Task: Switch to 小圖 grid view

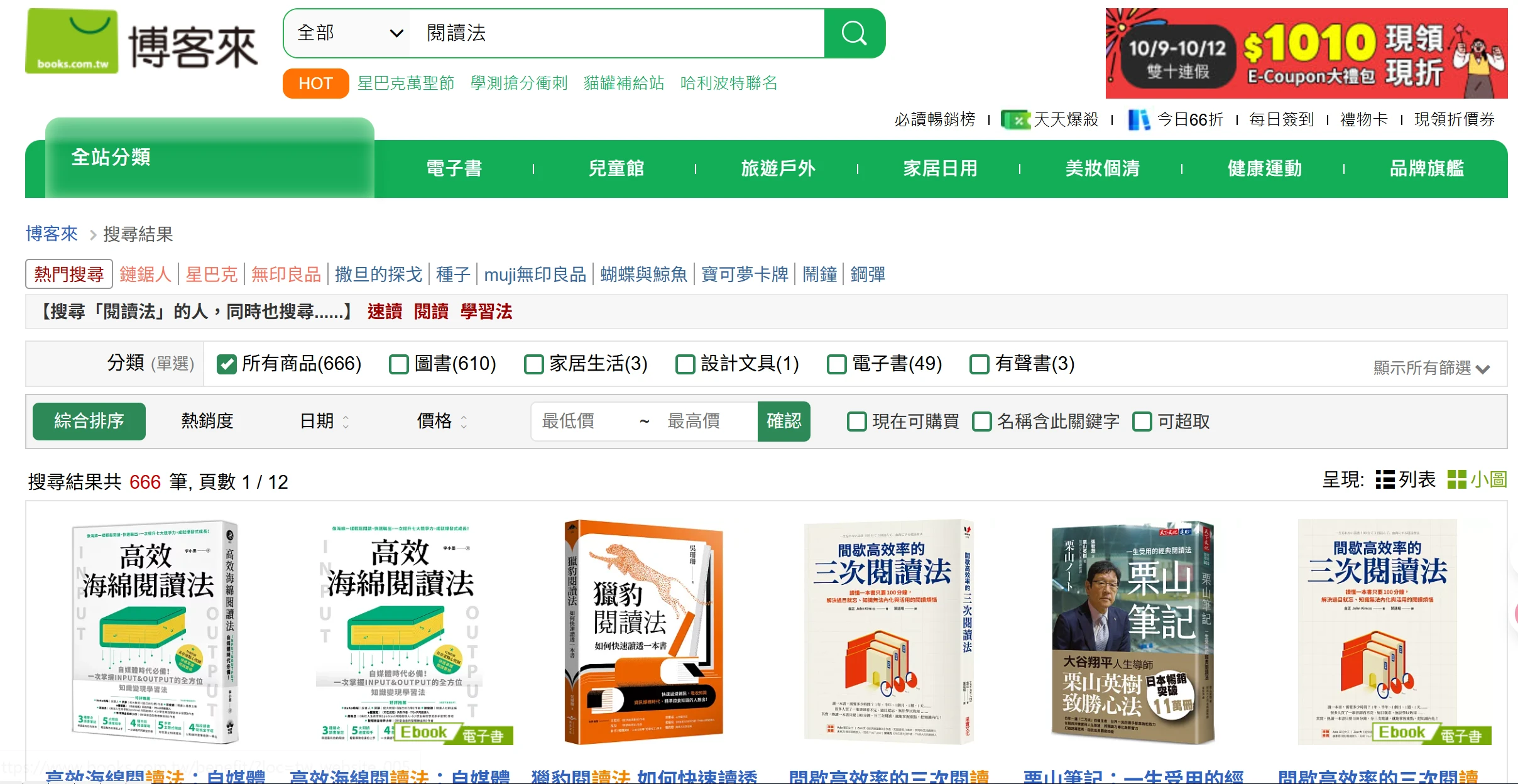Action: (x=1477, y=480)
